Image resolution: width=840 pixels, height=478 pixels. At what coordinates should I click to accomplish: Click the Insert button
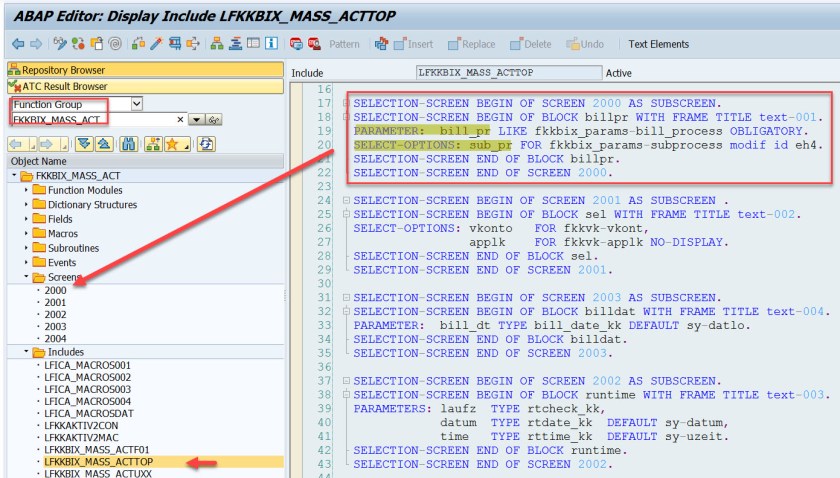coord(414,44)
